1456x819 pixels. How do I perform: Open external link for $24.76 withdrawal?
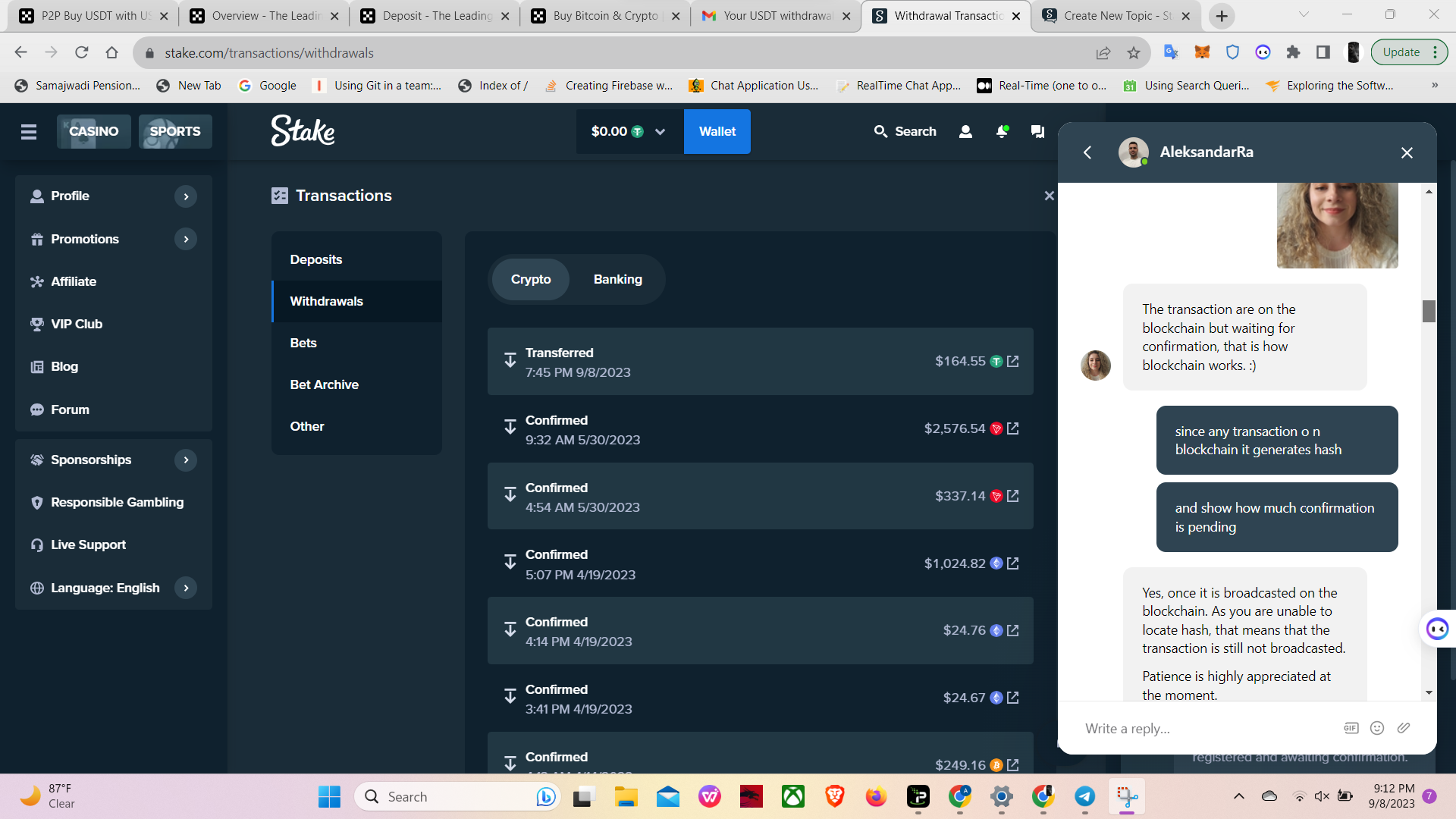click(1013, 630)
